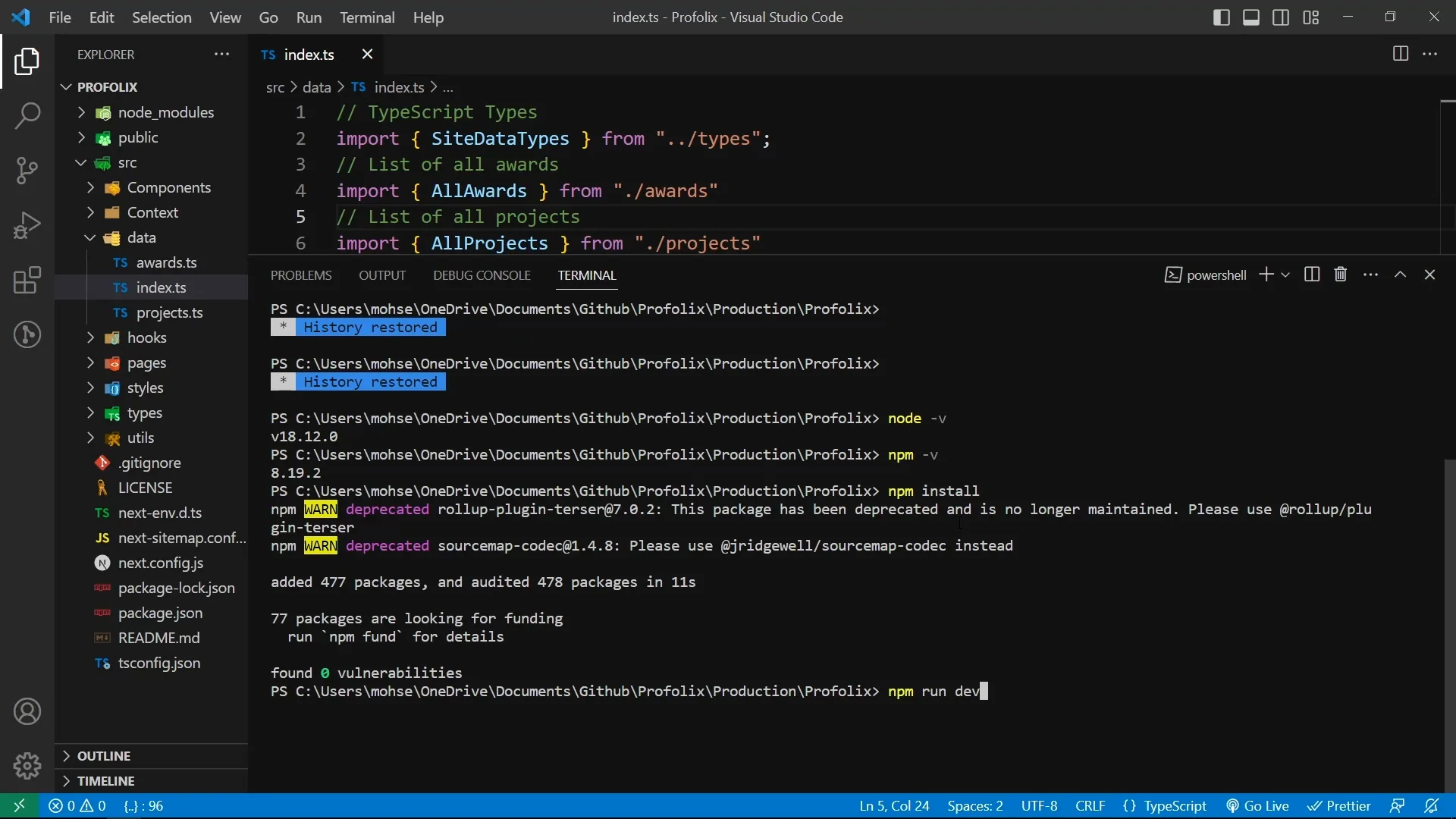
Task: Split the terminal panel
Action: tap(1312, 275)
